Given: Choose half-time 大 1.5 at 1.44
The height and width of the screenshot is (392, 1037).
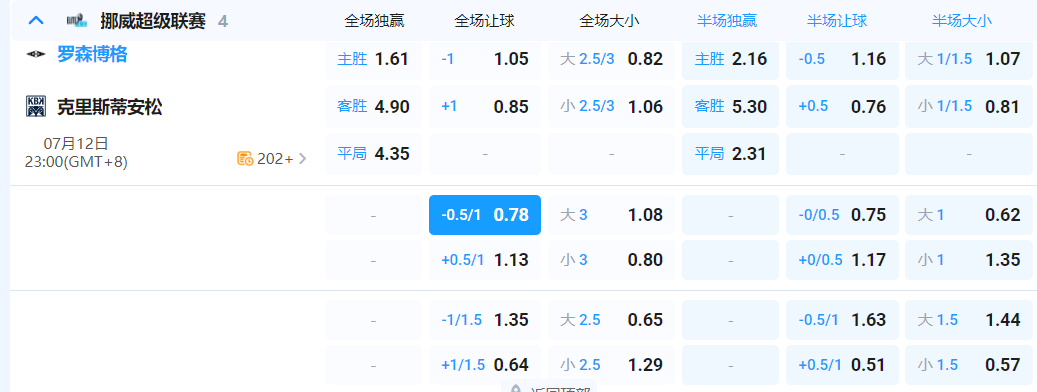Looking at the screenshot, I should 969,320.
